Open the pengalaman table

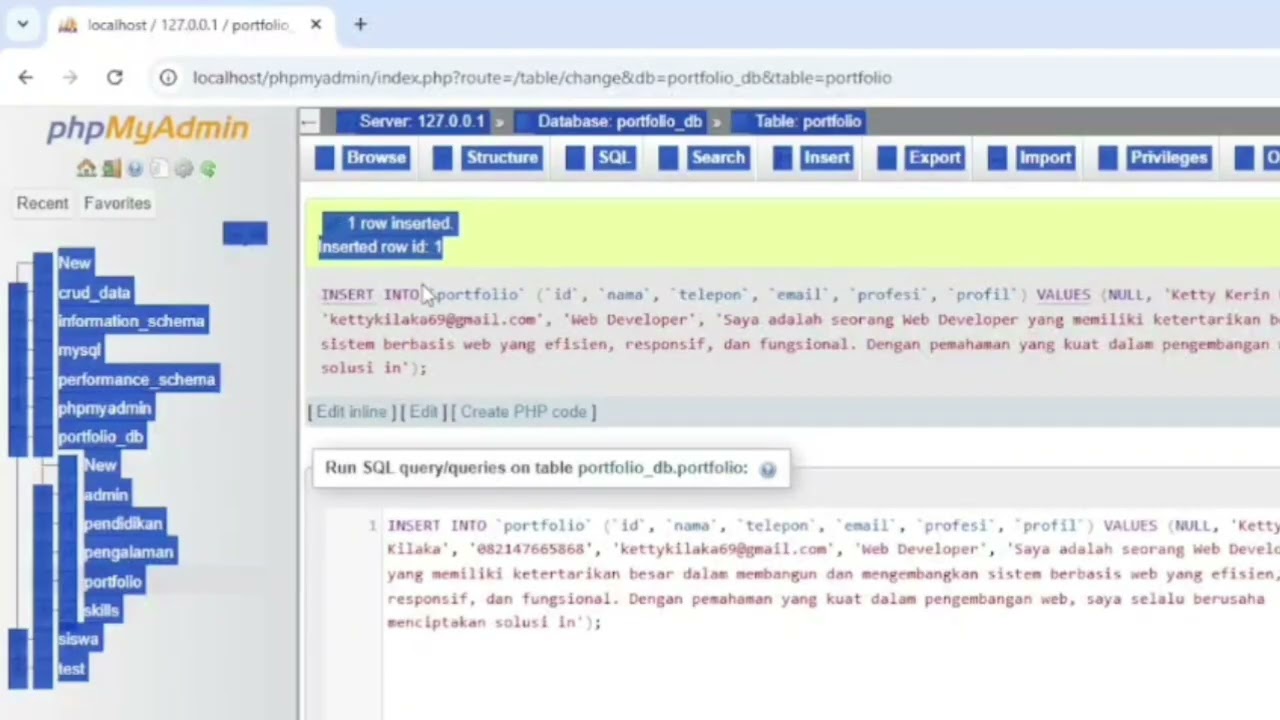[x=129, y=552]
